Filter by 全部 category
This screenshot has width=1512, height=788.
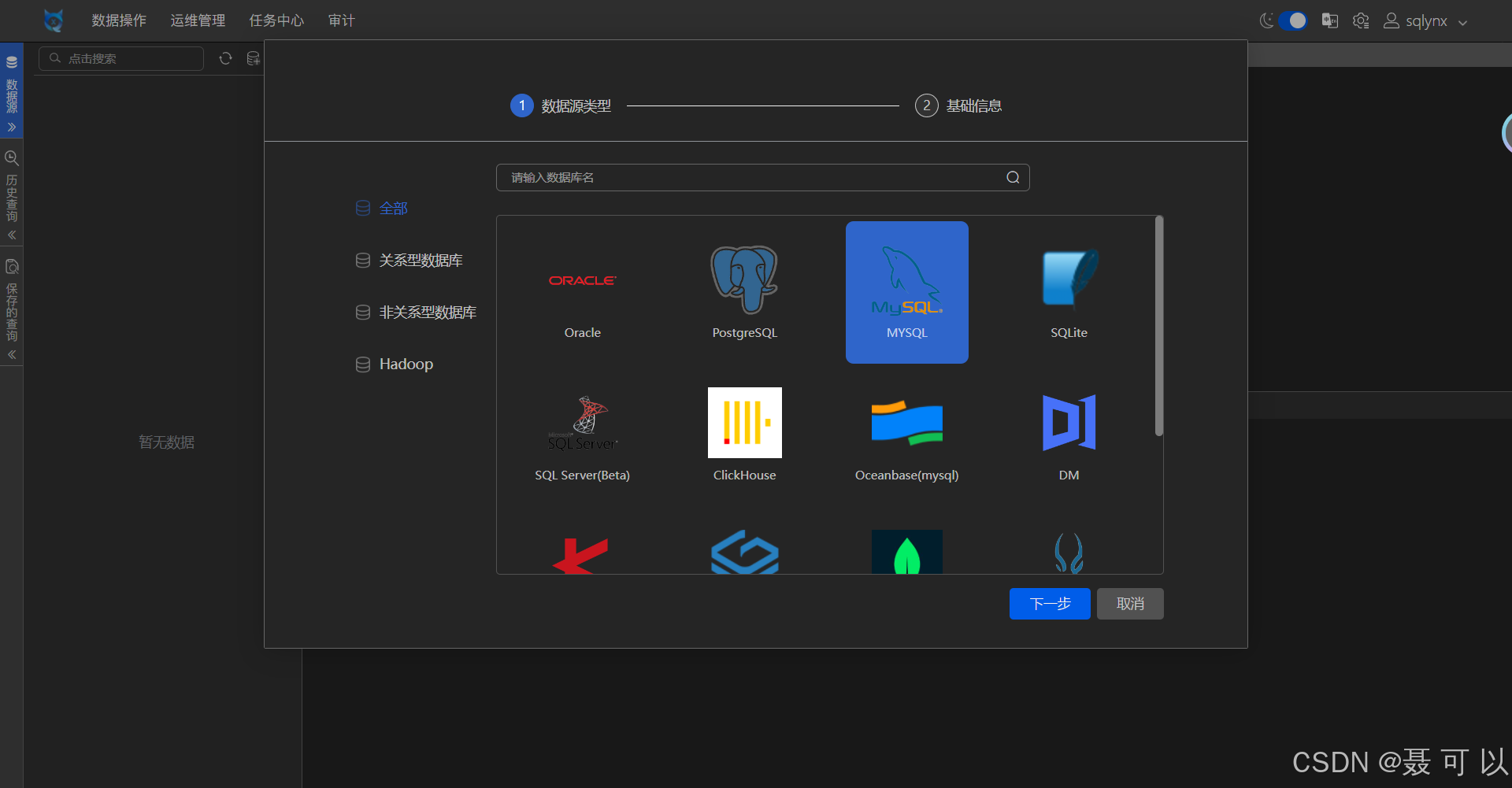click(x=382, y=209)
